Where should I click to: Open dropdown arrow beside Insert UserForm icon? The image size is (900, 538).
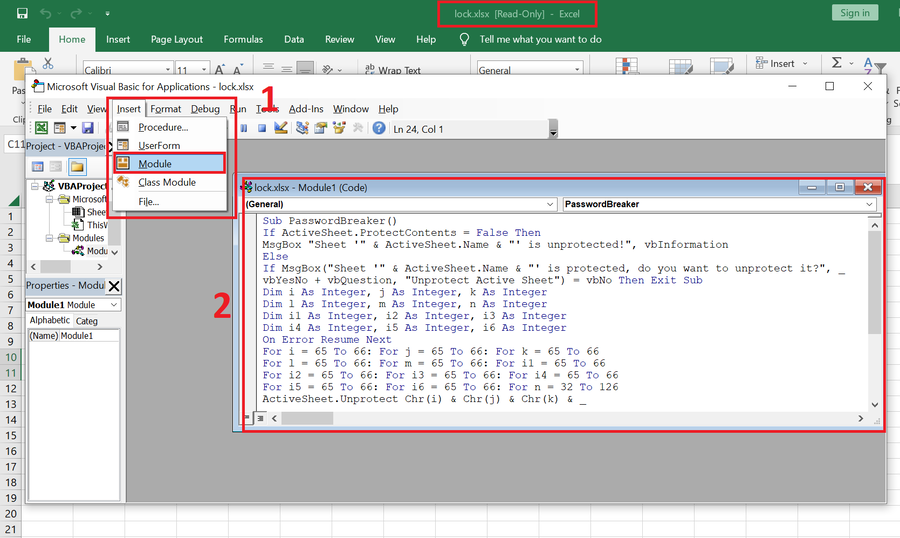tap(73, 128)
